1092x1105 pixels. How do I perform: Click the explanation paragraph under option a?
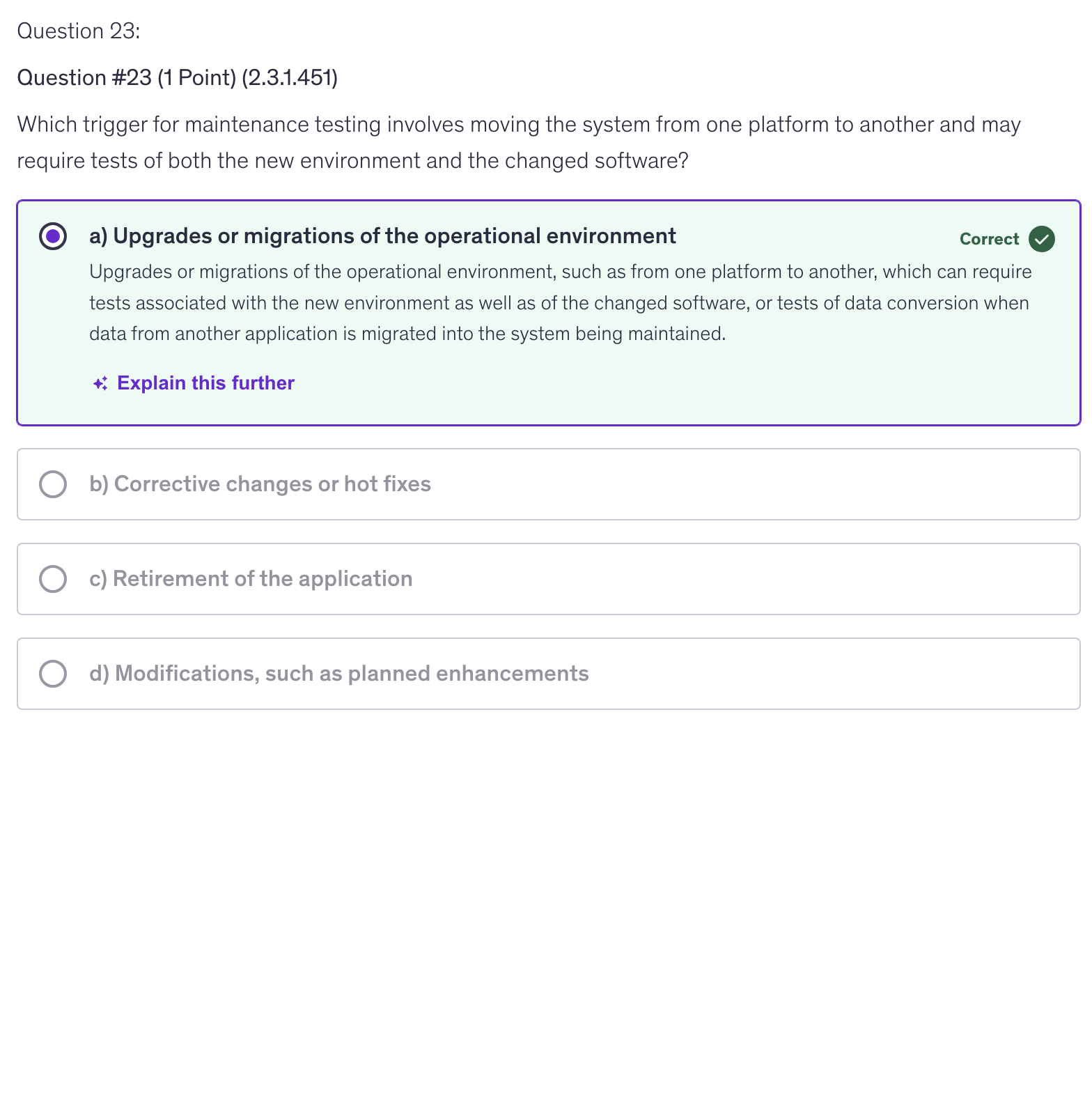[x=560, y=303]
